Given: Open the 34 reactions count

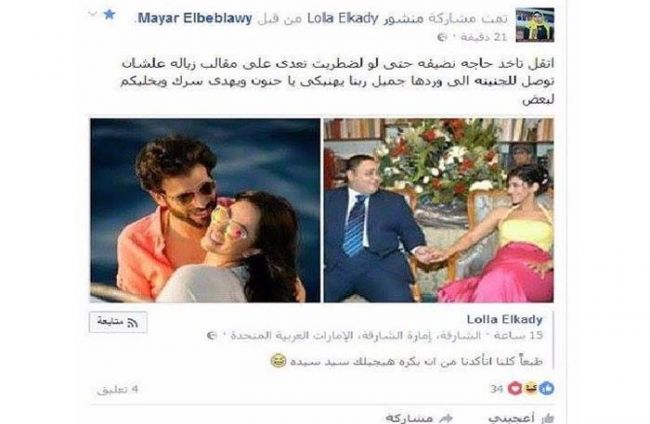Looking at the screenshot, I should tap(496, 389).
